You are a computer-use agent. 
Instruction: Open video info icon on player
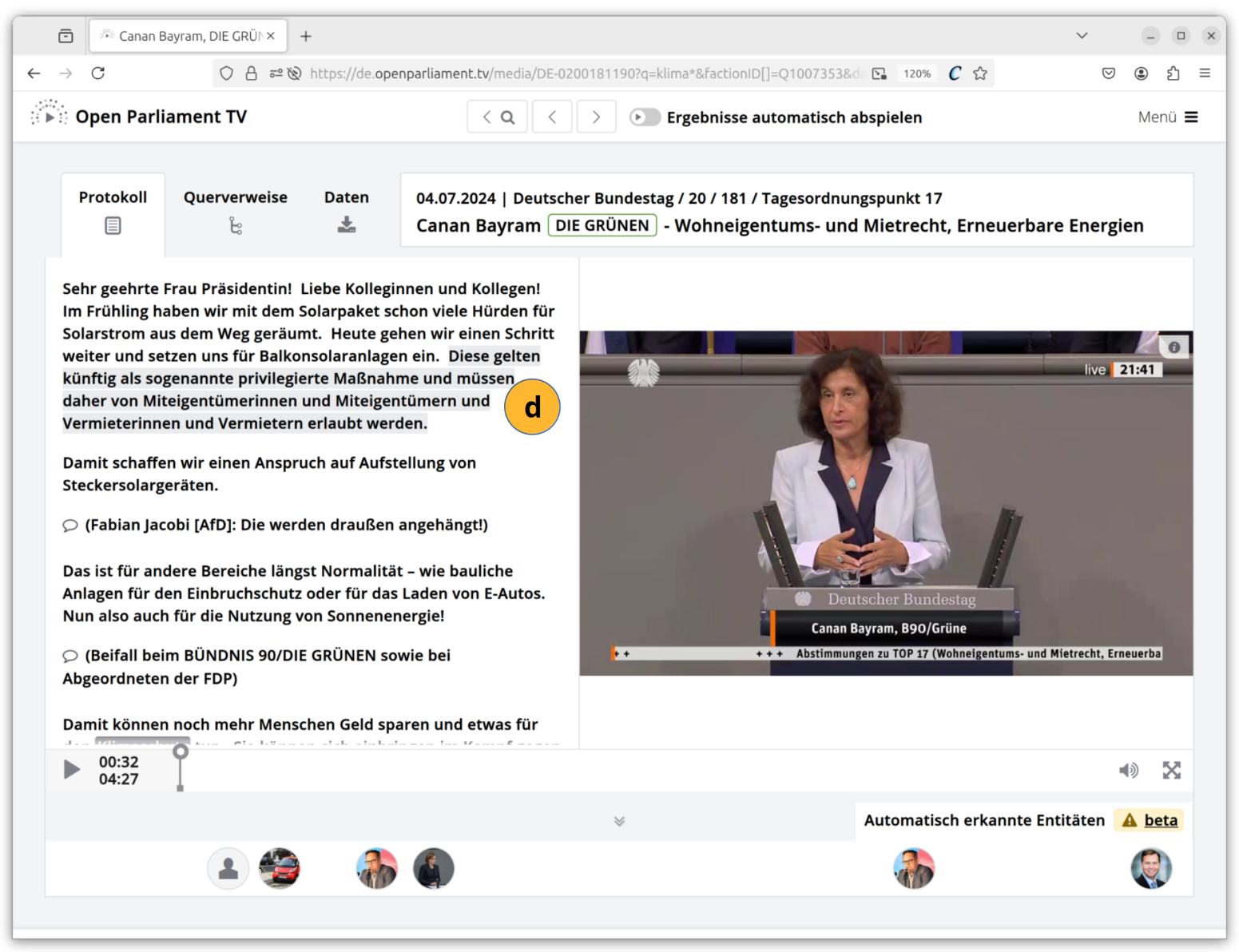pos(1174,347)
